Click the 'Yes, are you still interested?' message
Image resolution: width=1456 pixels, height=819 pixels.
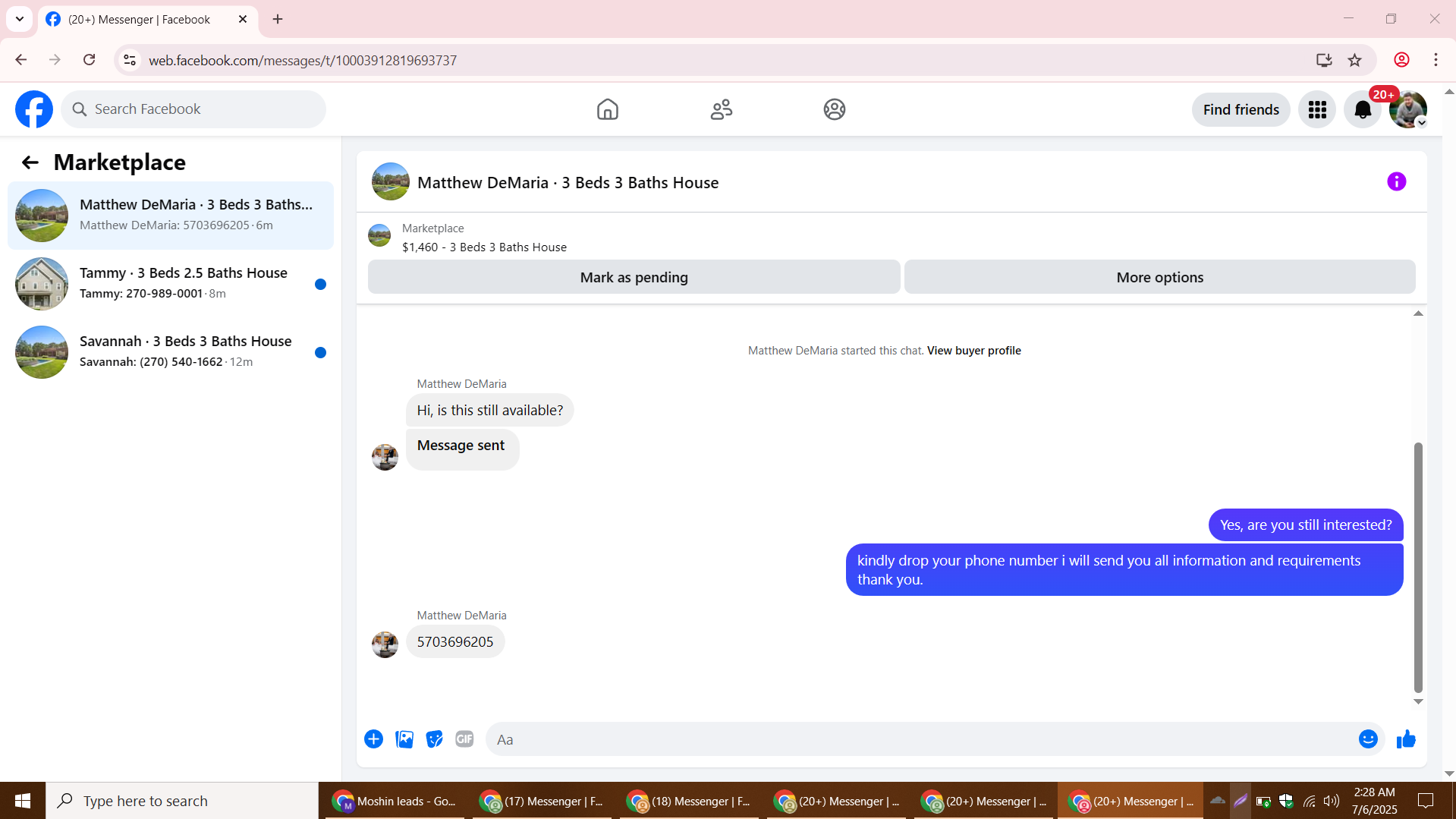(1306, 525)
